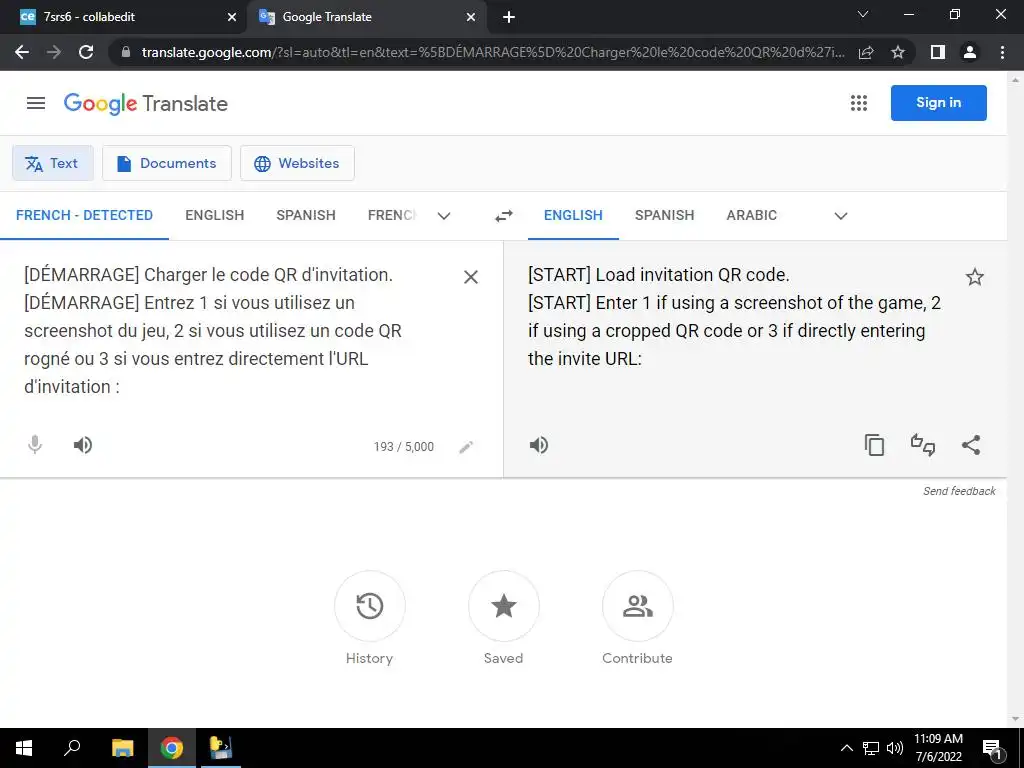Listen to the English translation
This screenshot has width=1024, height=768.
point(539,445)
